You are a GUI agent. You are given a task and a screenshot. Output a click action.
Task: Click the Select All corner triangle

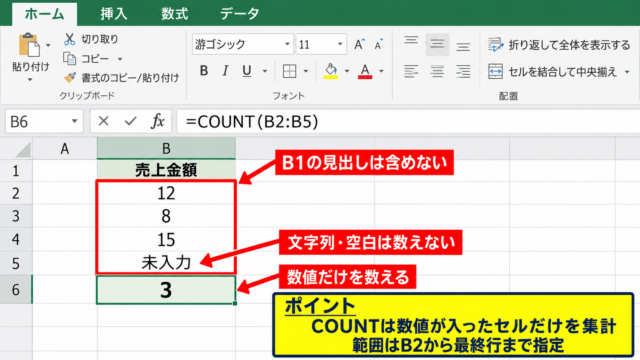[23, 150]
